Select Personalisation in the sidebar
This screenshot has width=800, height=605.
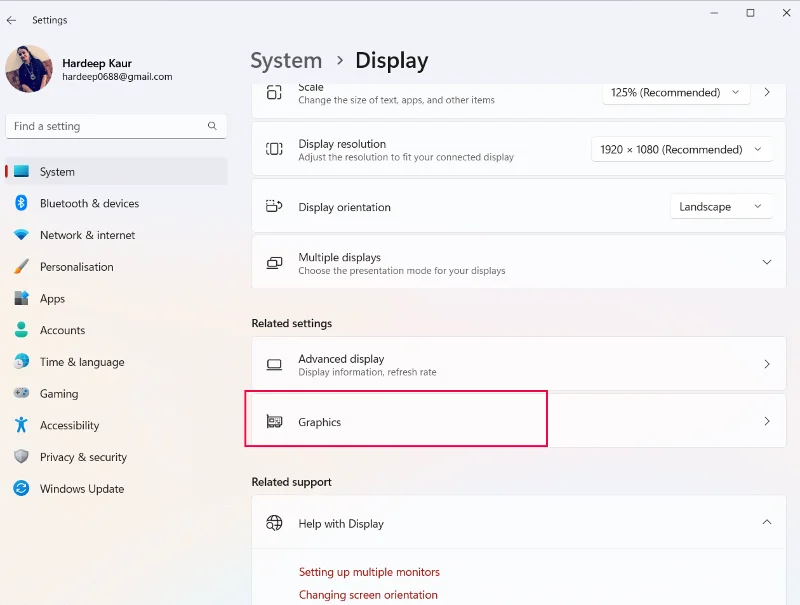[x=116, y=266]
